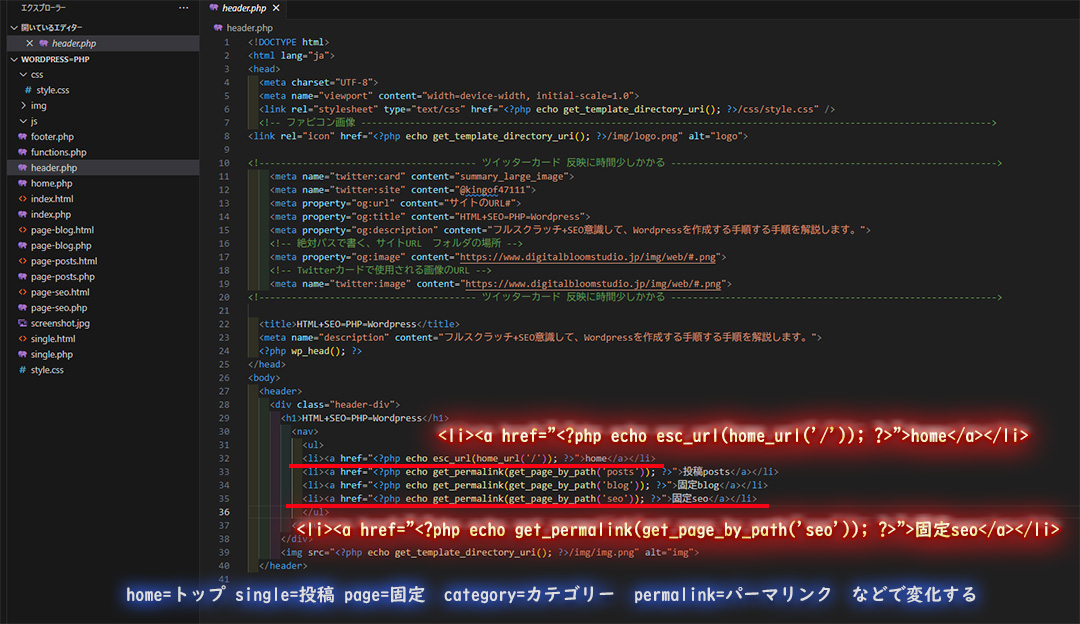Screen dimensions: 1080x624
Task: Click the PHP icon beside page-seo.php
Action: pos(23,308)
